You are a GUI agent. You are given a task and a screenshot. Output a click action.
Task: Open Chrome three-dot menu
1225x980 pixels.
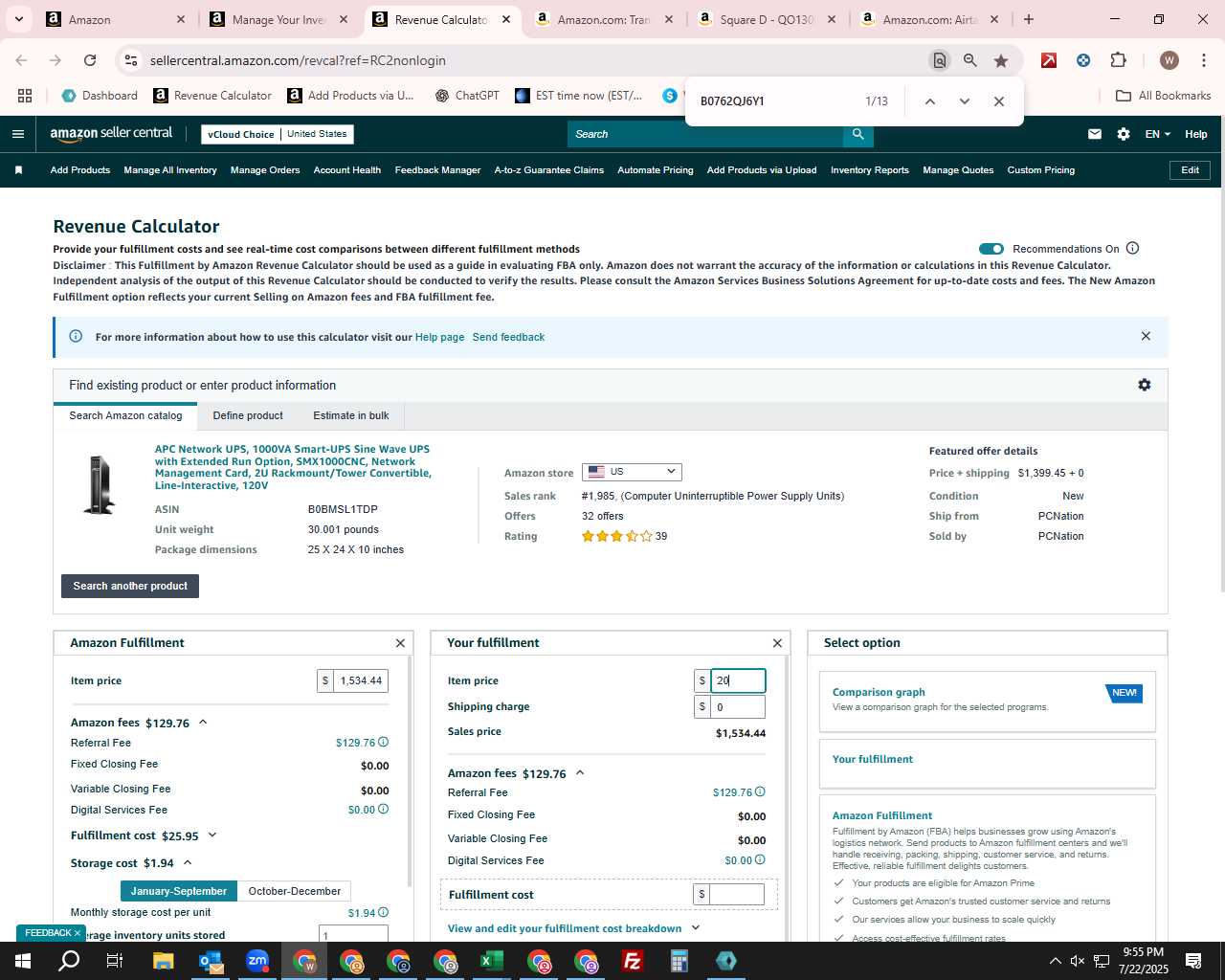[1202, 60]
